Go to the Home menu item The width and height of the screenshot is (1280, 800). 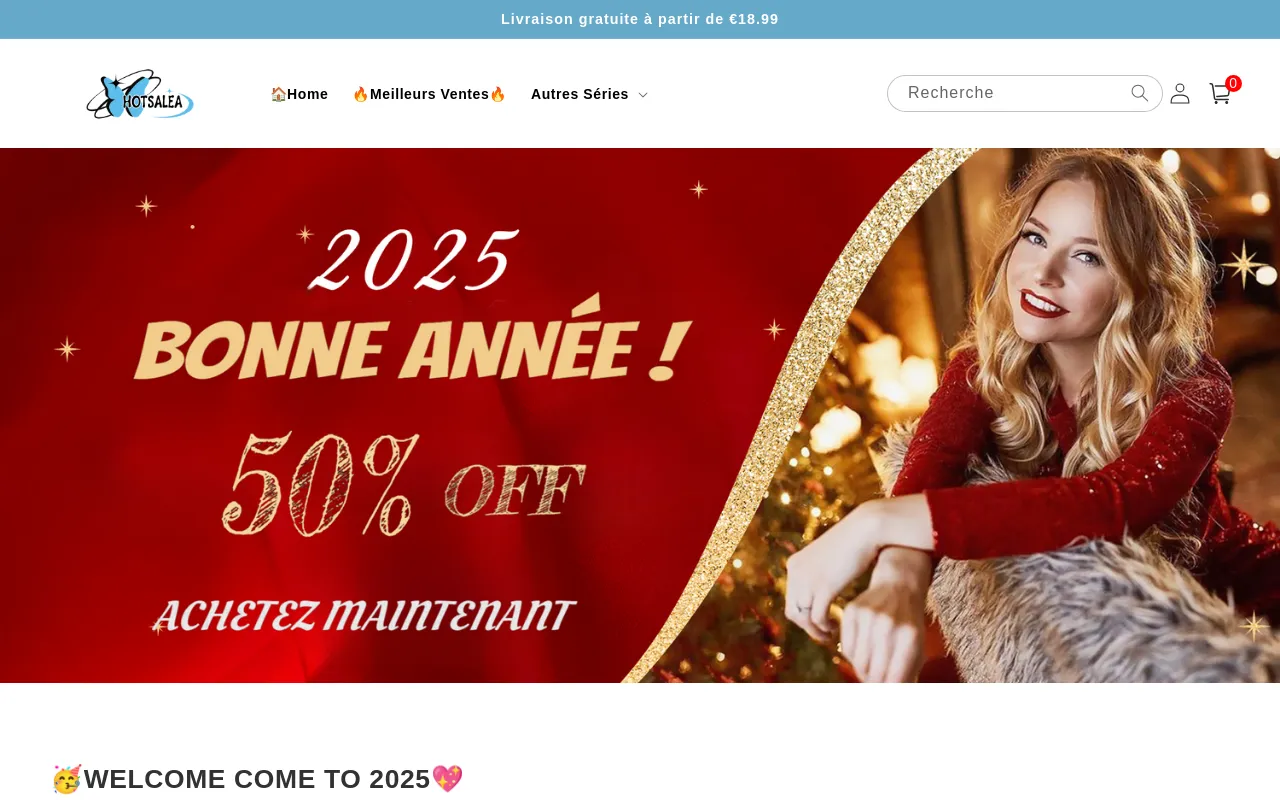pos(299,94)
